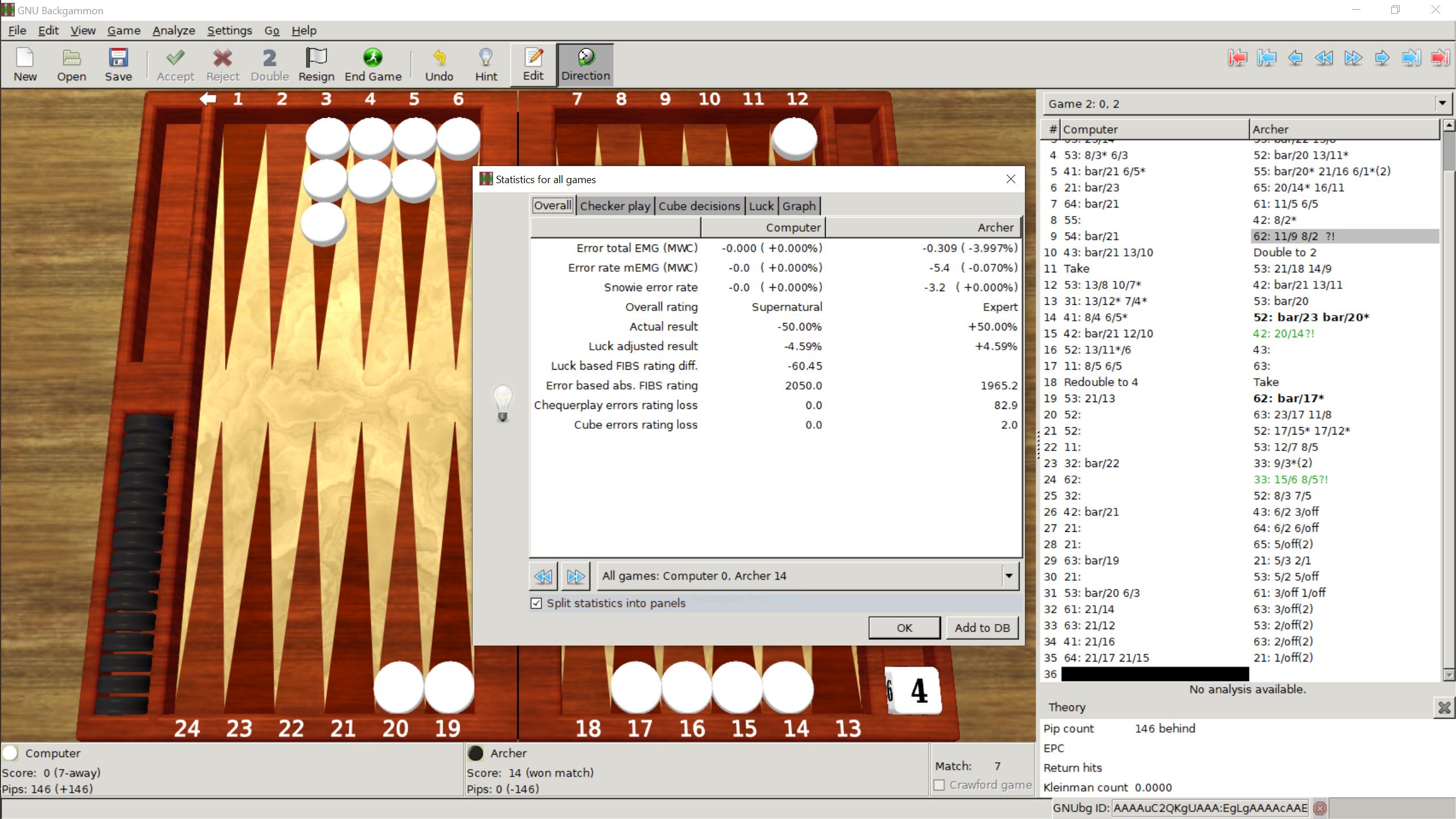Open the Analyze menu
The width and height of the screenshot is (1456, 819).
(x=173, y=31)
